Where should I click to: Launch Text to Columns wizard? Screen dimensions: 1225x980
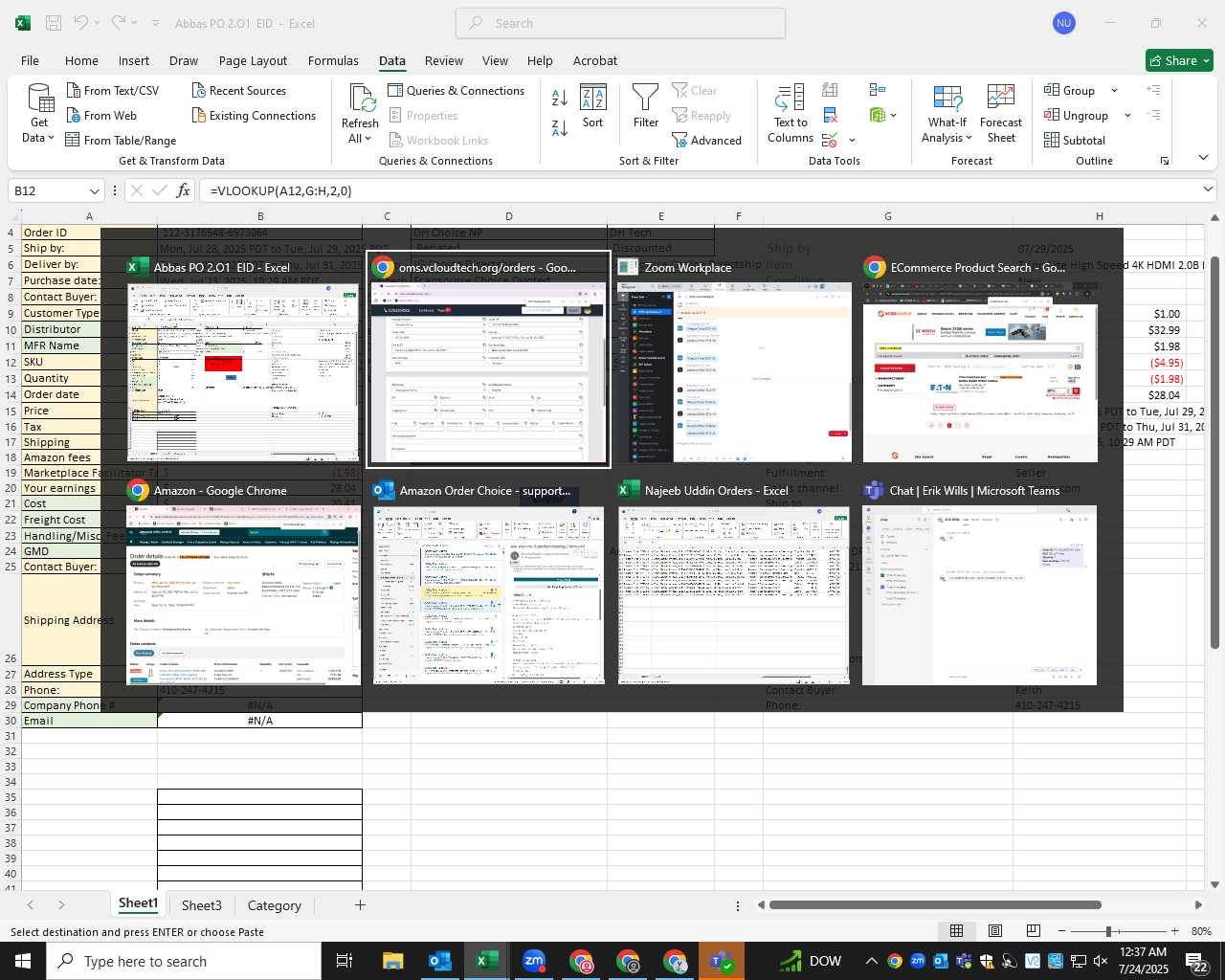(791, 114)
